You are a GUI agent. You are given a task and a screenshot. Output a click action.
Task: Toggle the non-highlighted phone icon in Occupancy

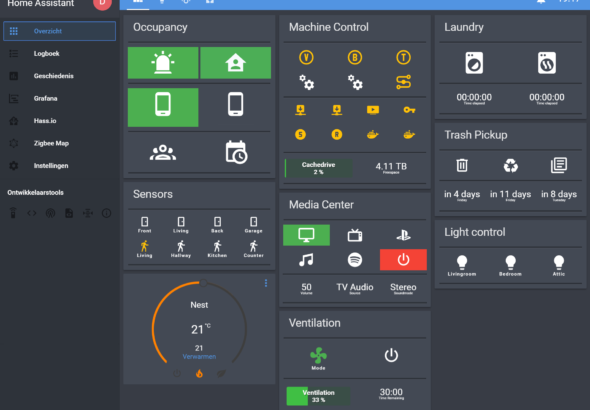point(236,104)
